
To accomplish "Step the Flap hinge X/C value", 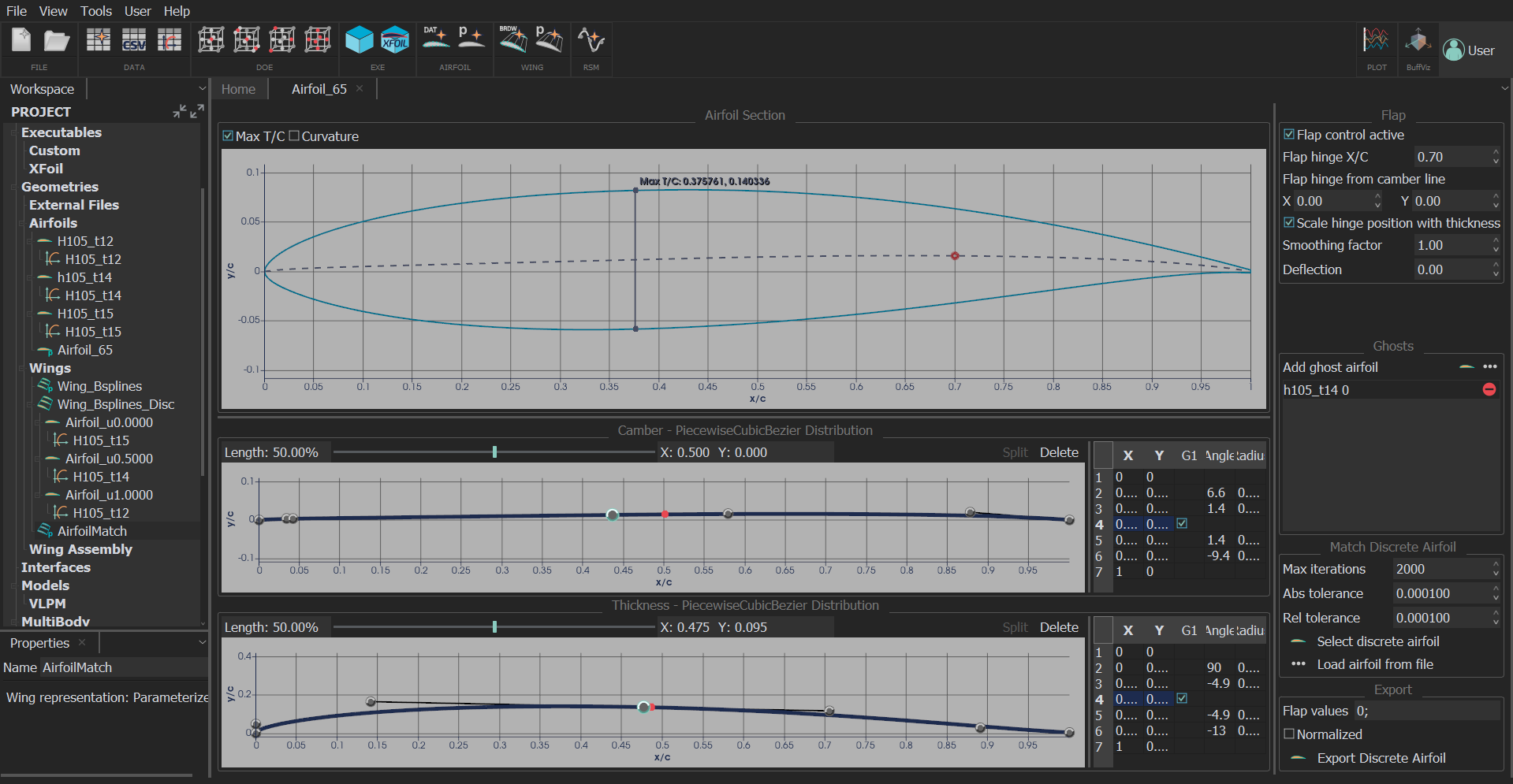I will click(x=1496, y=157).
